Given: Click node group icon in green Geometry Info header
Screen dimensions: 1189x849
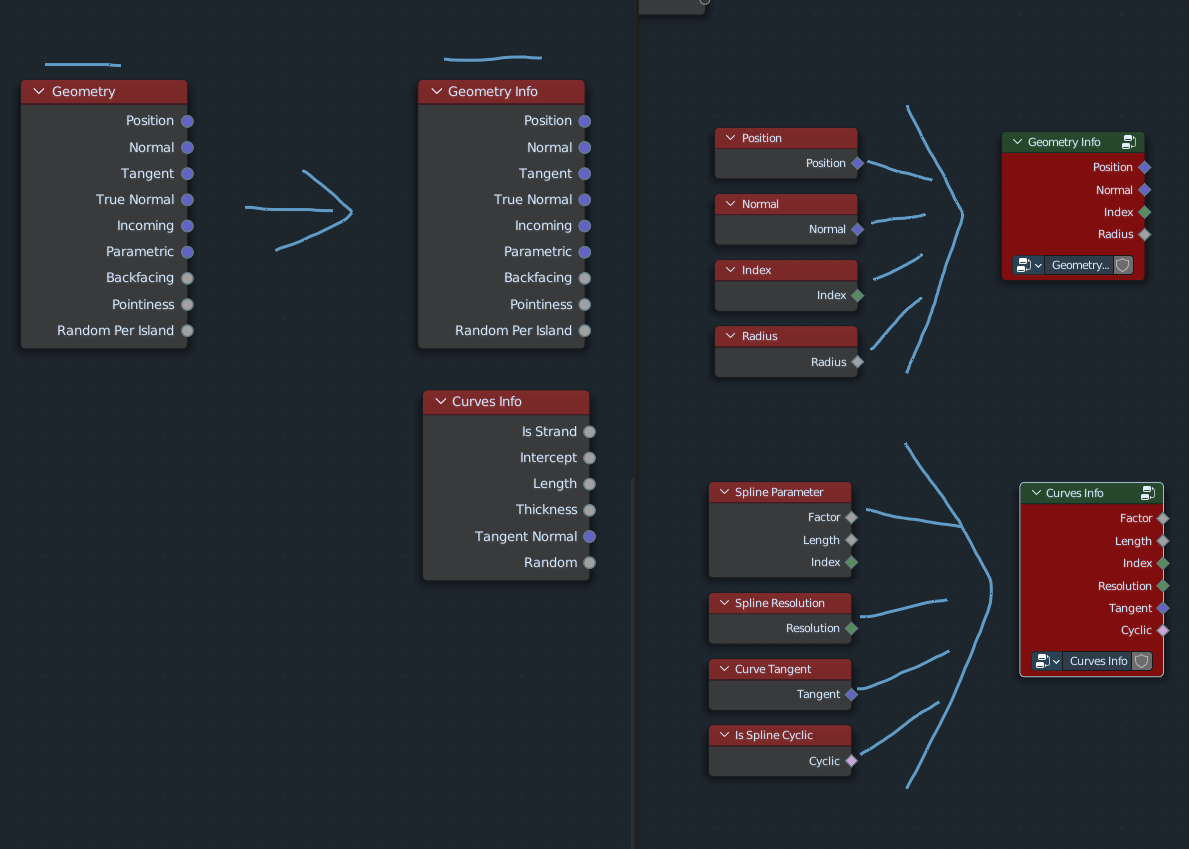Looking at the screenshot, I should (1128, 142).
